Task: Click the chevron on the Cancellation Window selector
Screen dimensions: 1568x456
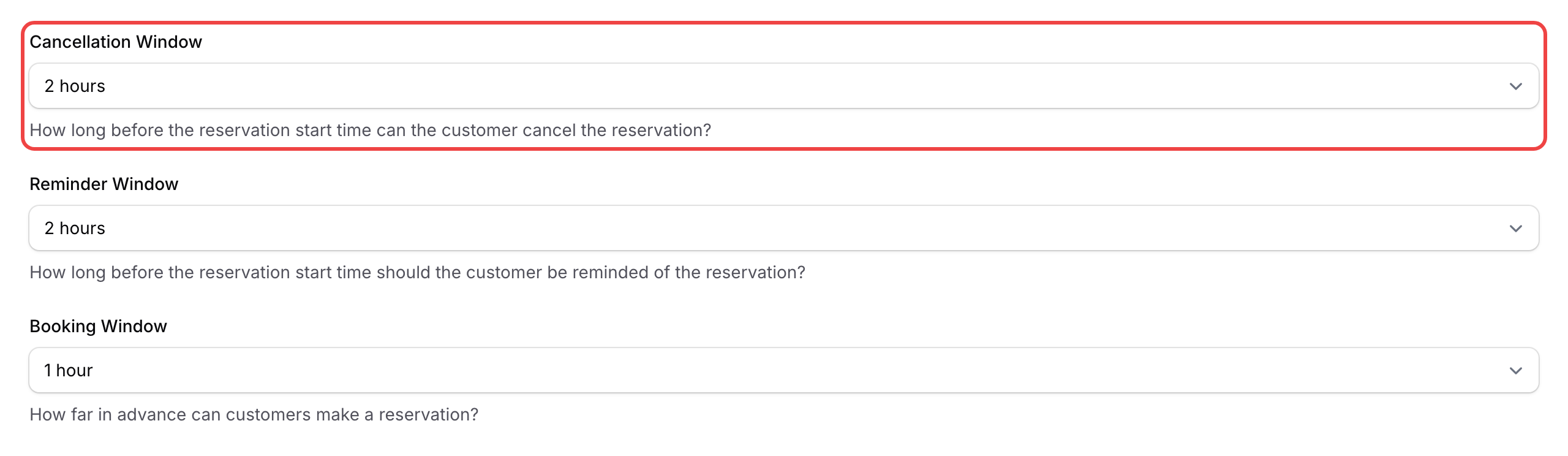Action: click(1516, 86)
